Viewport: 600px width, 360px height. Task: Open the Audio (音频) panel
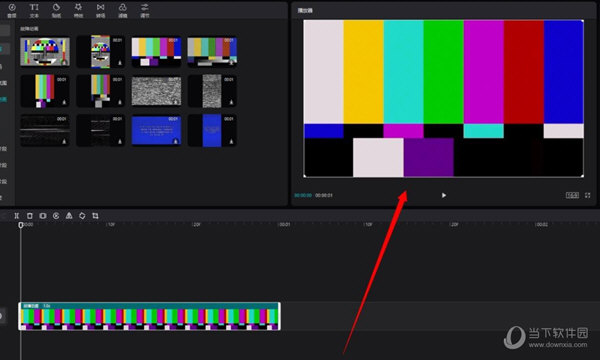point(12,10)
